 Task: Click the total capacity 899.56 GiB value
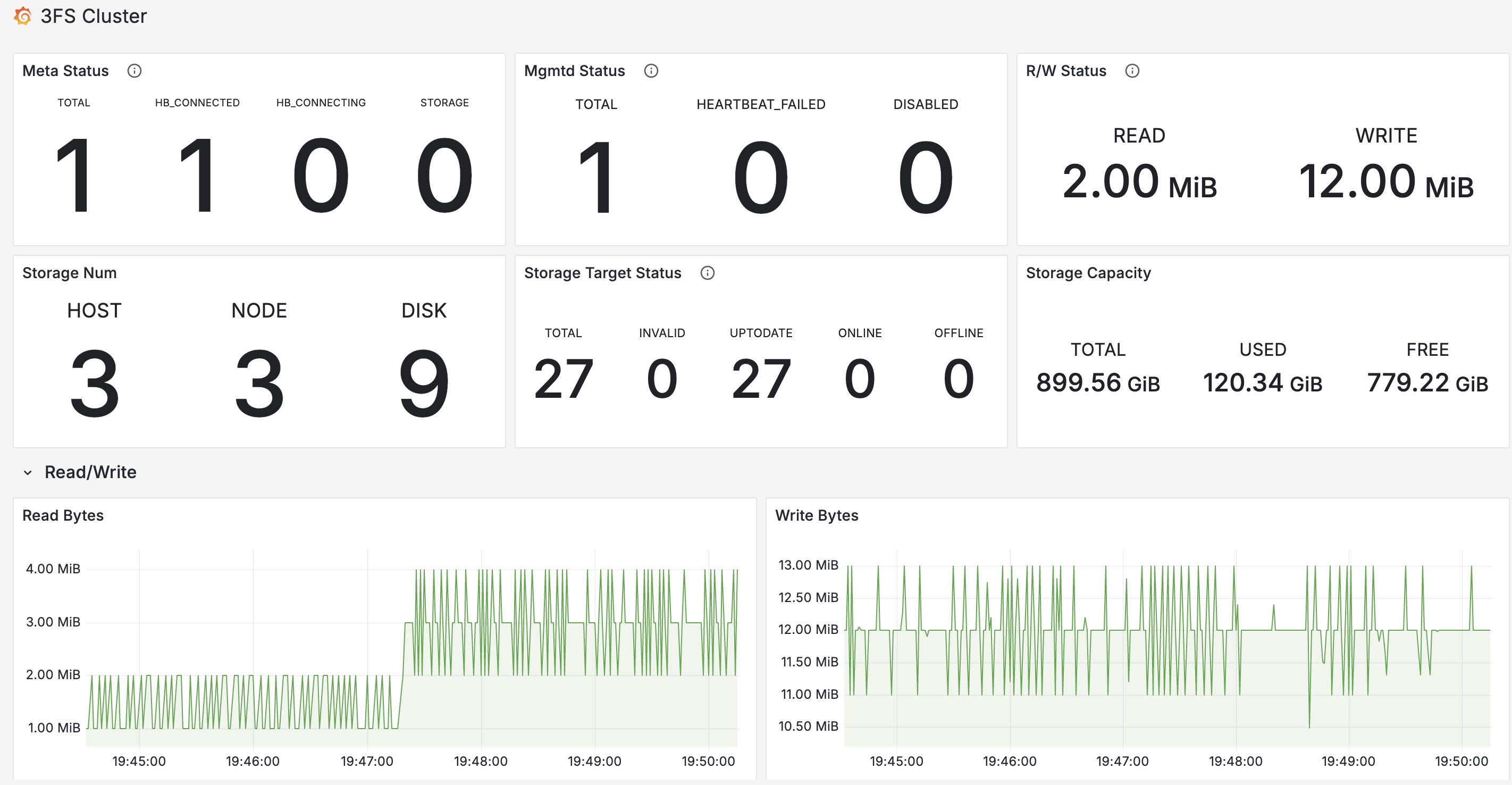coord(1098,383)
